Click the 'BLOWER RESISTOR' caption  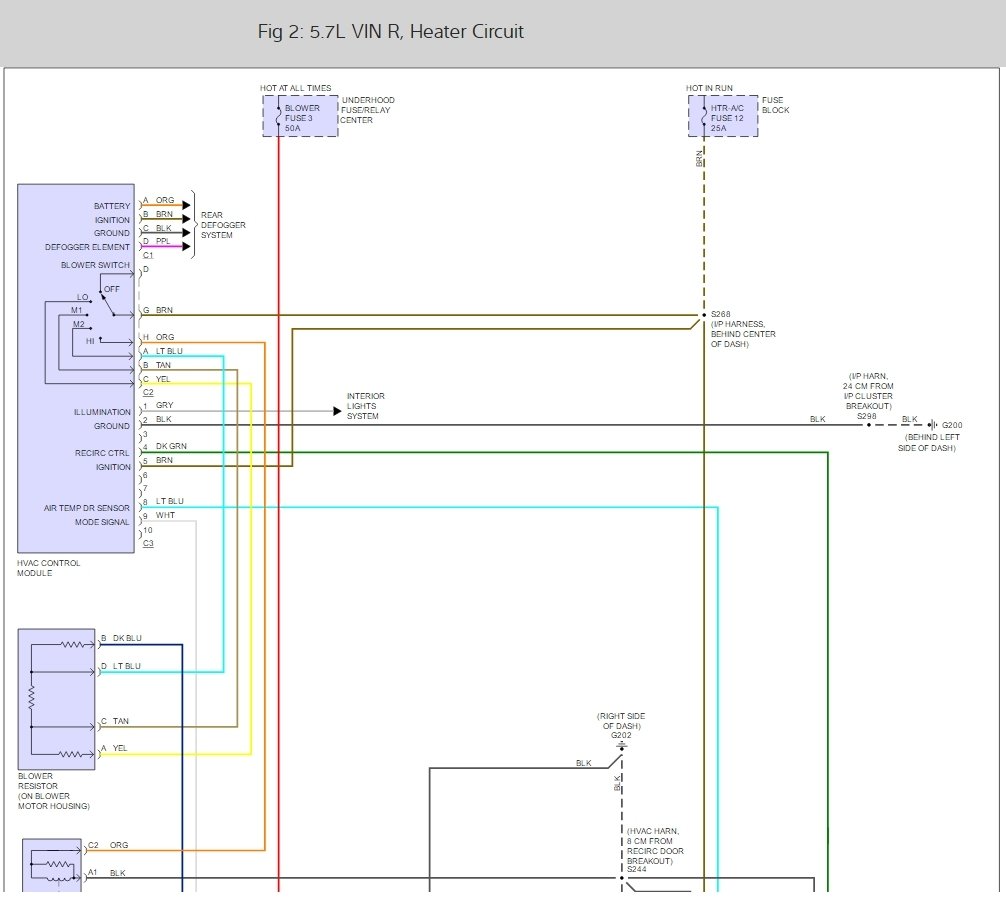pyautogui.click(x=38, y=782)
